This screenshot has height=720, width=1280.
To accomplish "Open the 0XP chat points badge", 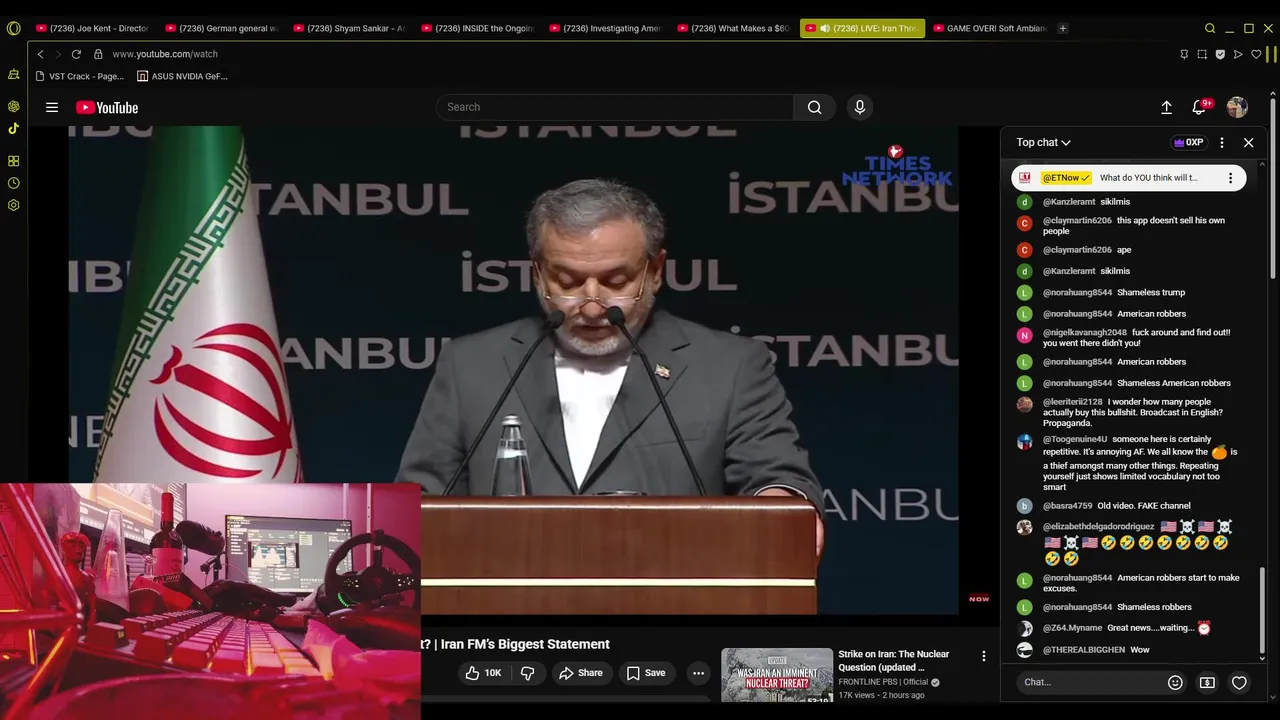I will point(1188,143).
